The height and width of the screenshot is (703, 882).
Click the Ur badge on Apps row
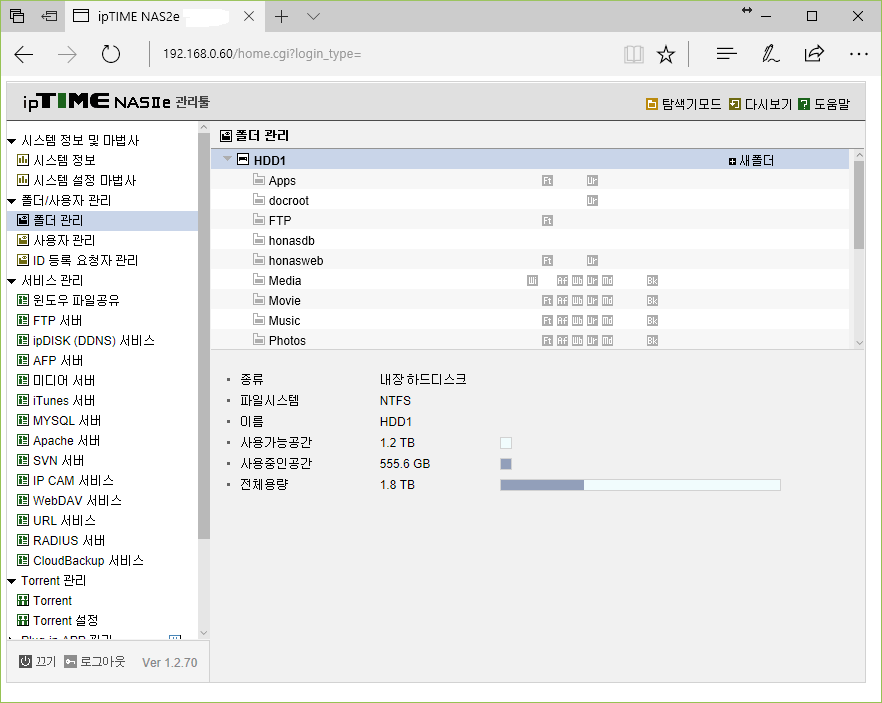point(592,181)
